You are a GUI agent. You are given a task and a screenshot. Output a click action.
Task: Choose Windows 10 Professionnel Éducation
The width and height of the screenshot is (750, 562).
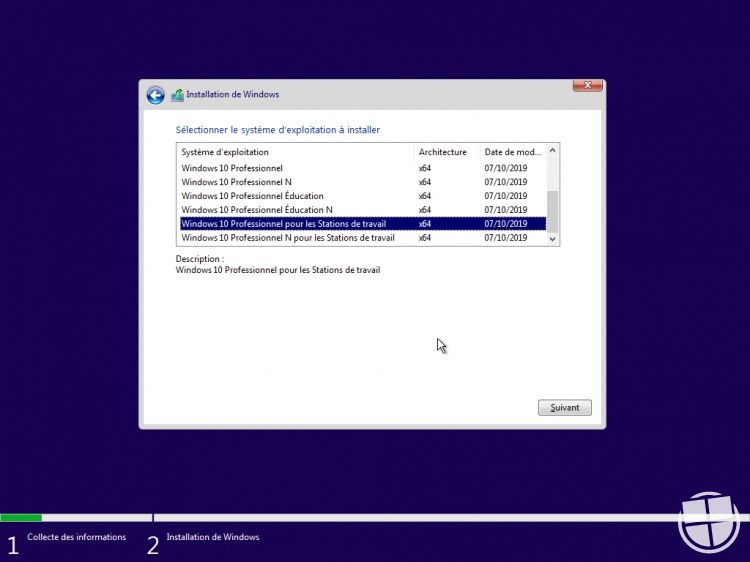point(363,196)
